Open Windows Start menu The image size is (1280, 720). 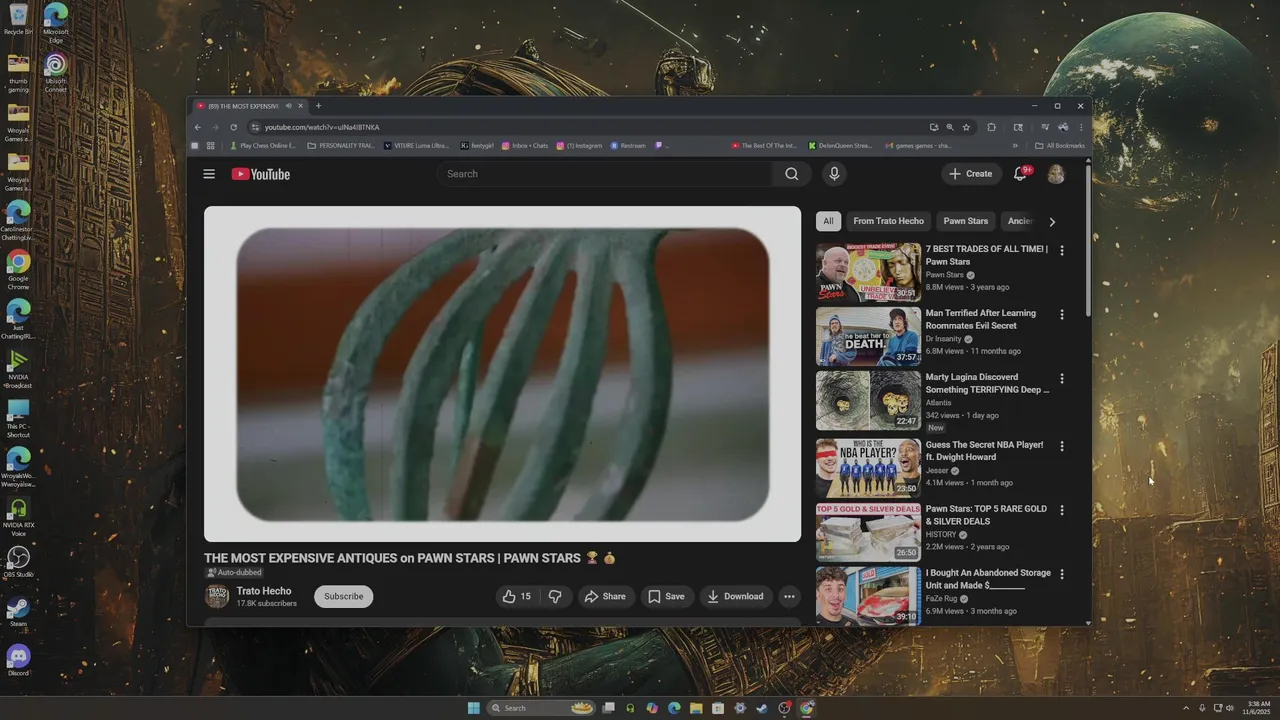tap(473, 708)
